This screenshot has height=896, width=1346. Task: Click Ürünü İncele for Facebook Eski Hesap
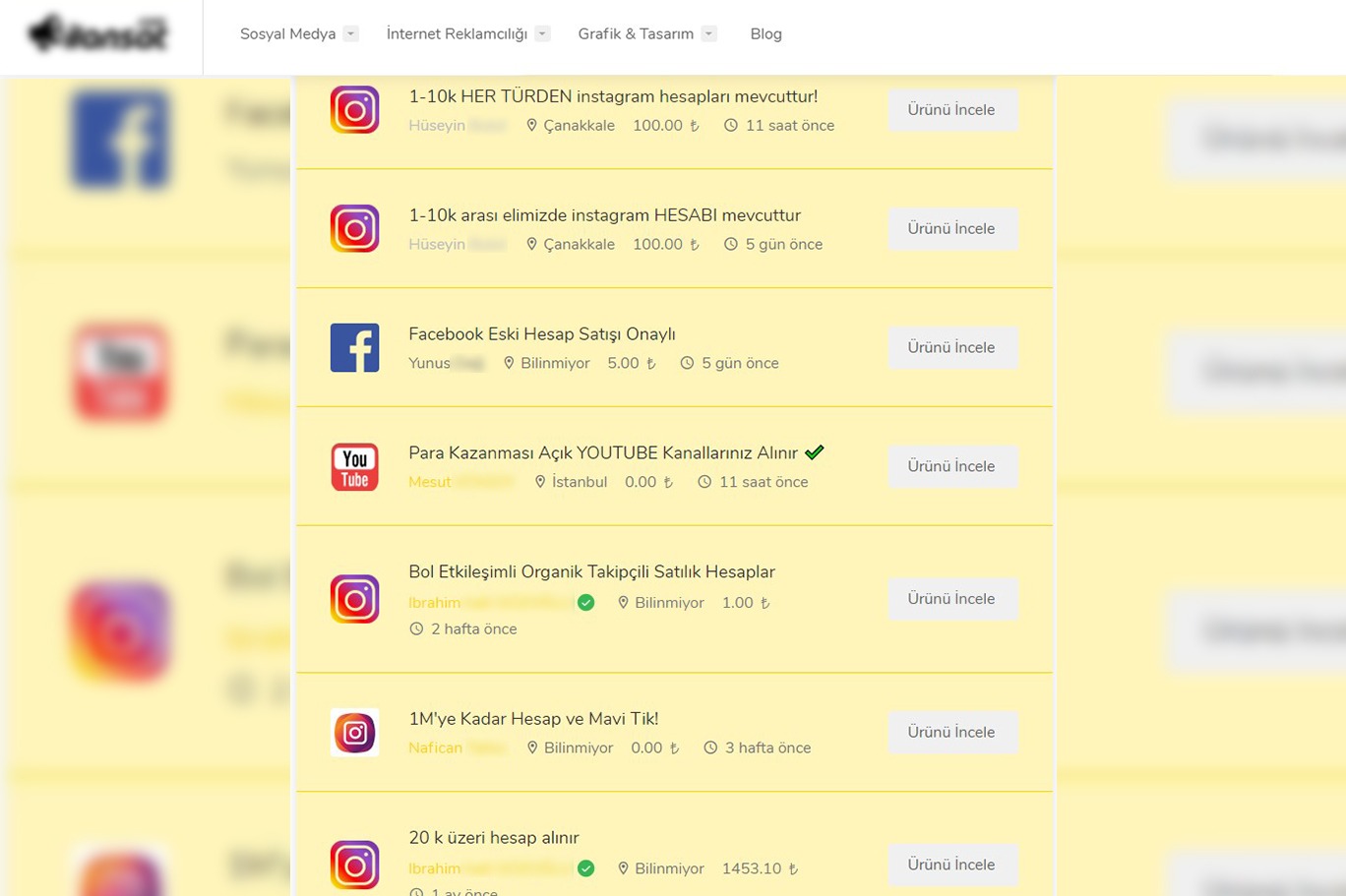pyautogui.click(x=952, y=347)
